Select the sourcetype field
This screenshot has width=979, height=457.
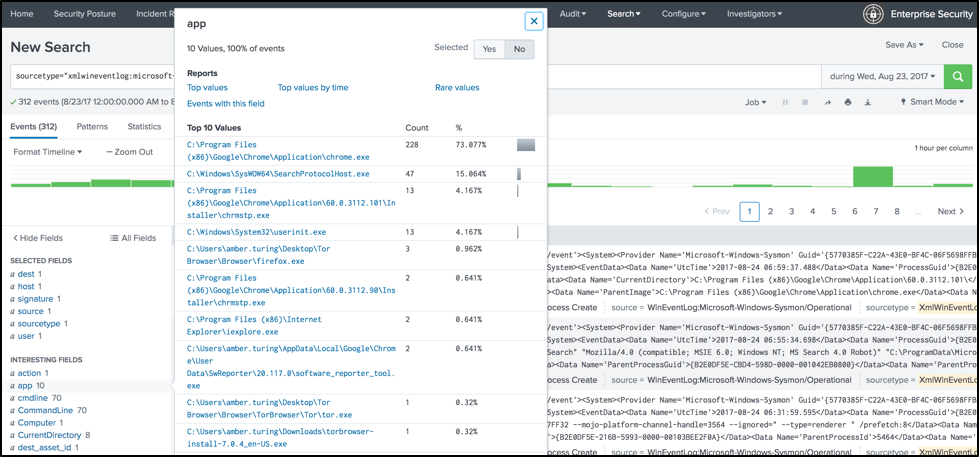tap(39, 323)
